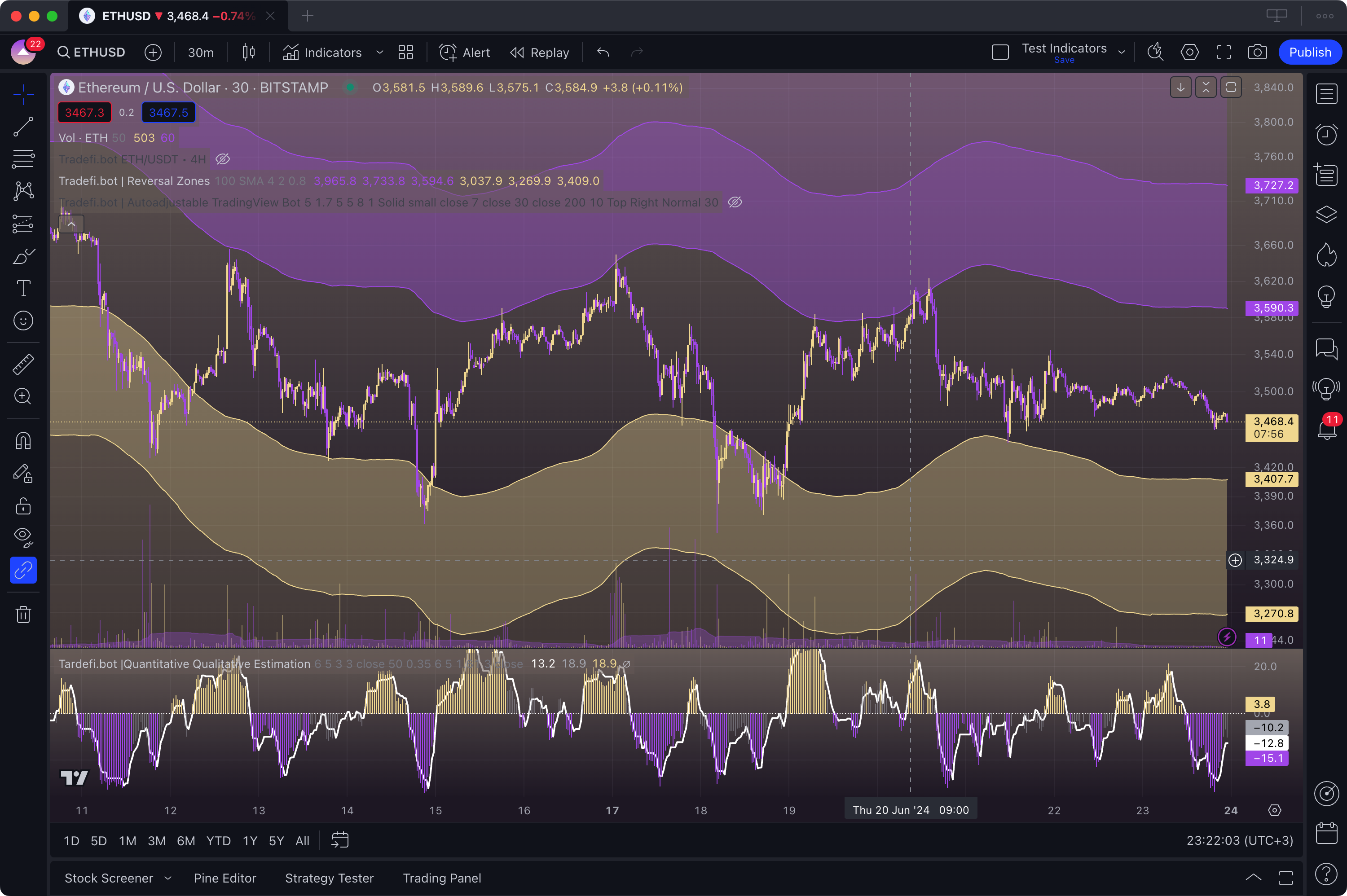Open the candlestick chart type selector
Image resolution: width=1347 pixels, height=896 pixels.
click(249, 53)
